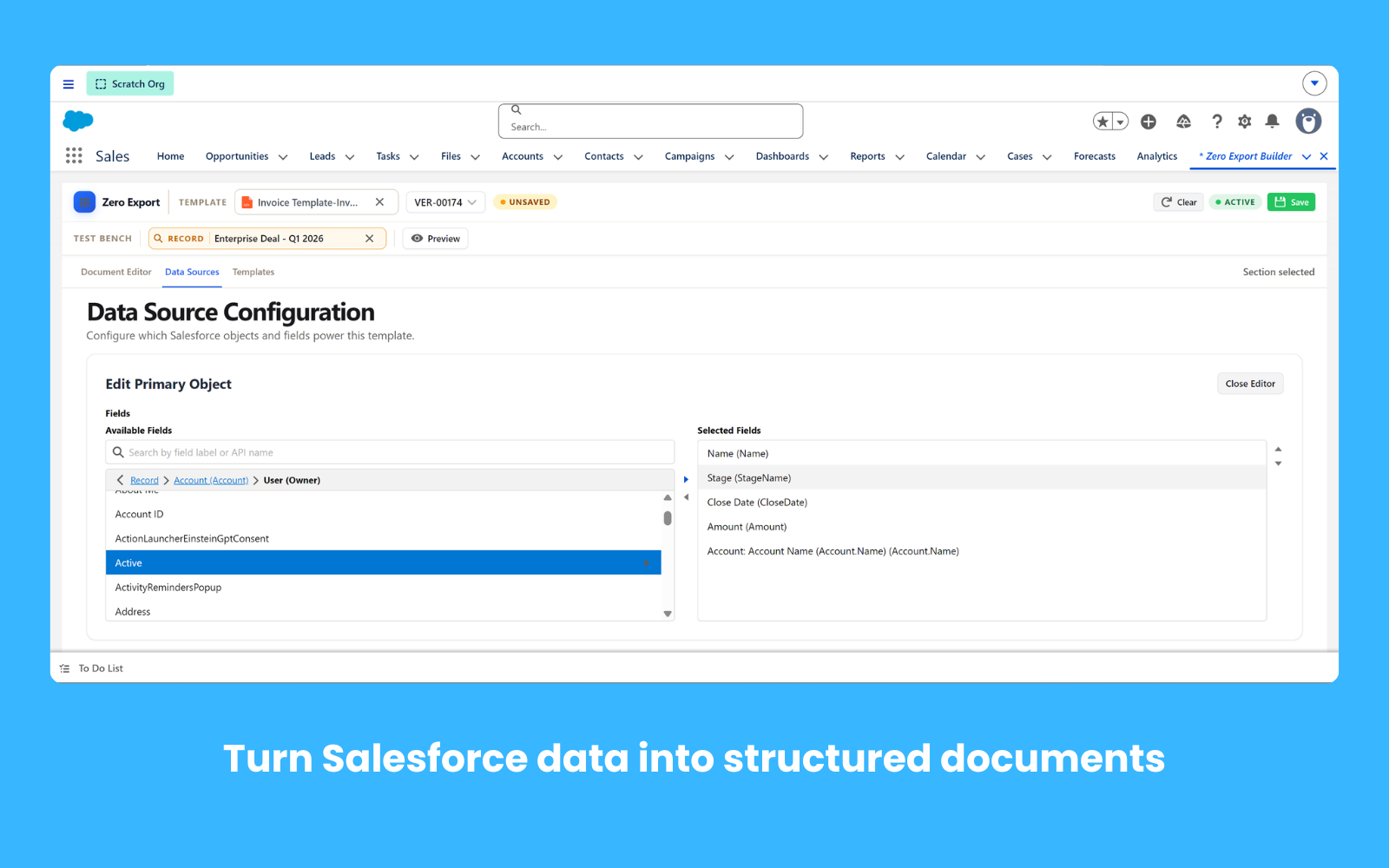Open the Analytics tab
1389x868 pixels.
click(1157, 156)
